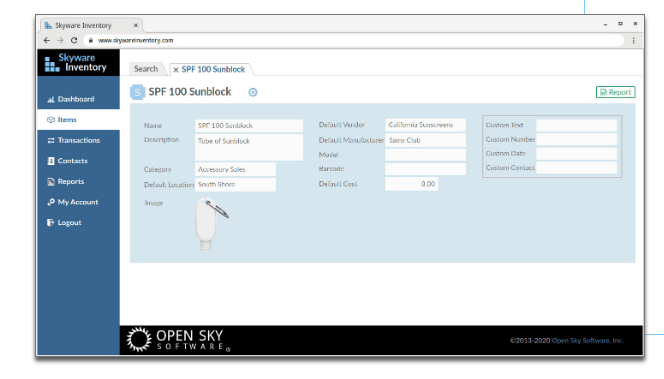
Task: Close the SPF 100 Sunblock tab
Action: (176, 70)
